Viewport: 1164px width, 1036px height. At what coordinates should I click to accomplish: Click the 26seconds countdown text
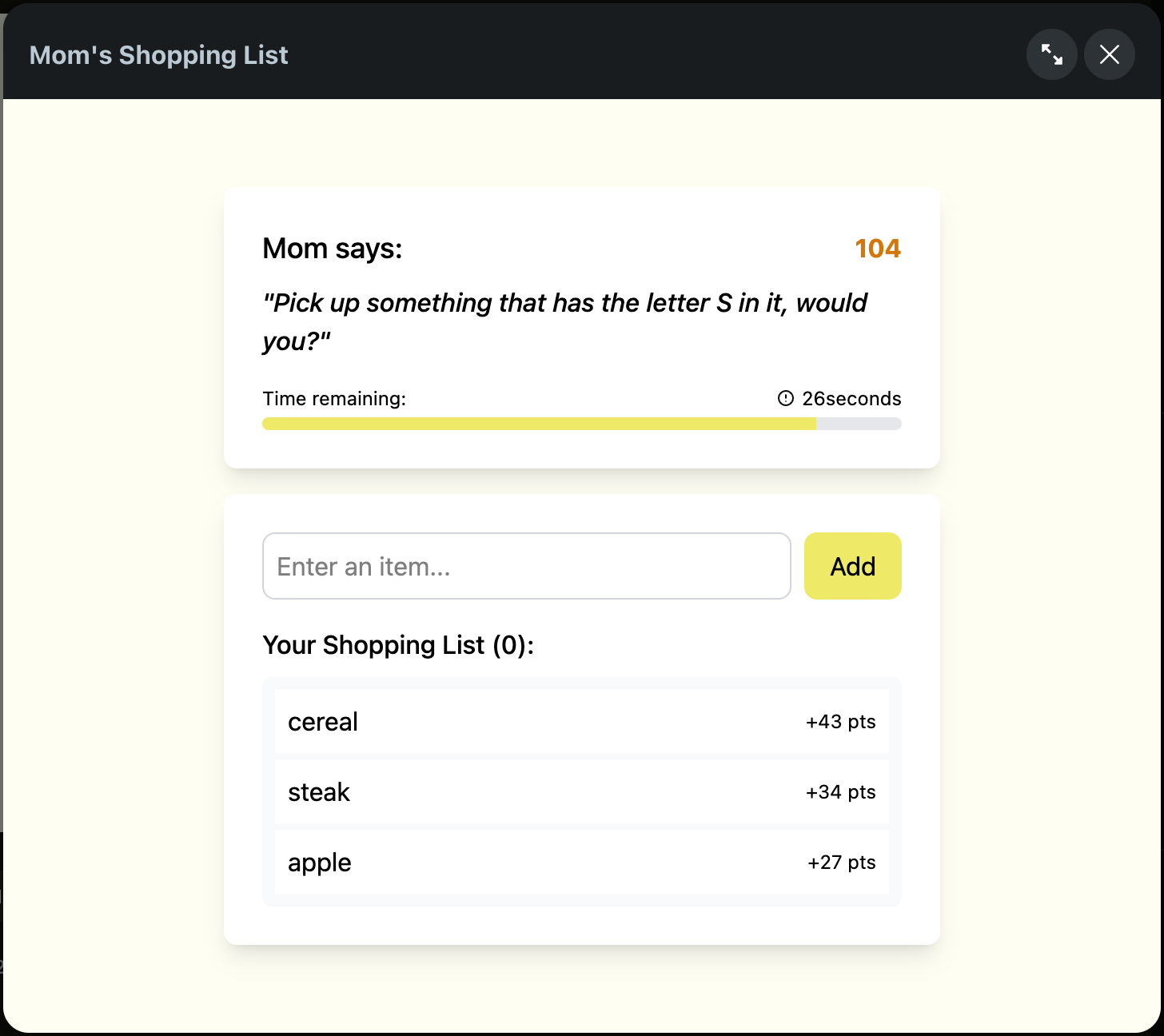(851, 398)
